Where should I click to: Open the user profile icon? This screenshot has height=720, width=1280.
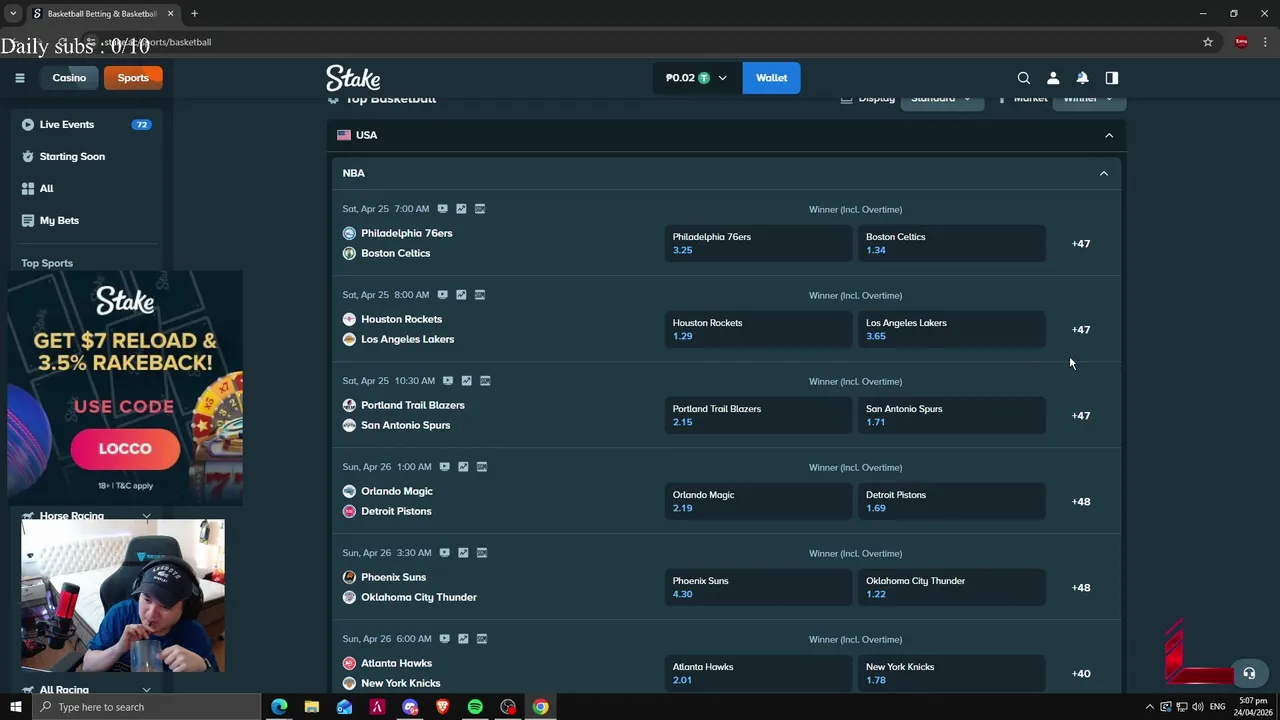tap(1053, 78)
